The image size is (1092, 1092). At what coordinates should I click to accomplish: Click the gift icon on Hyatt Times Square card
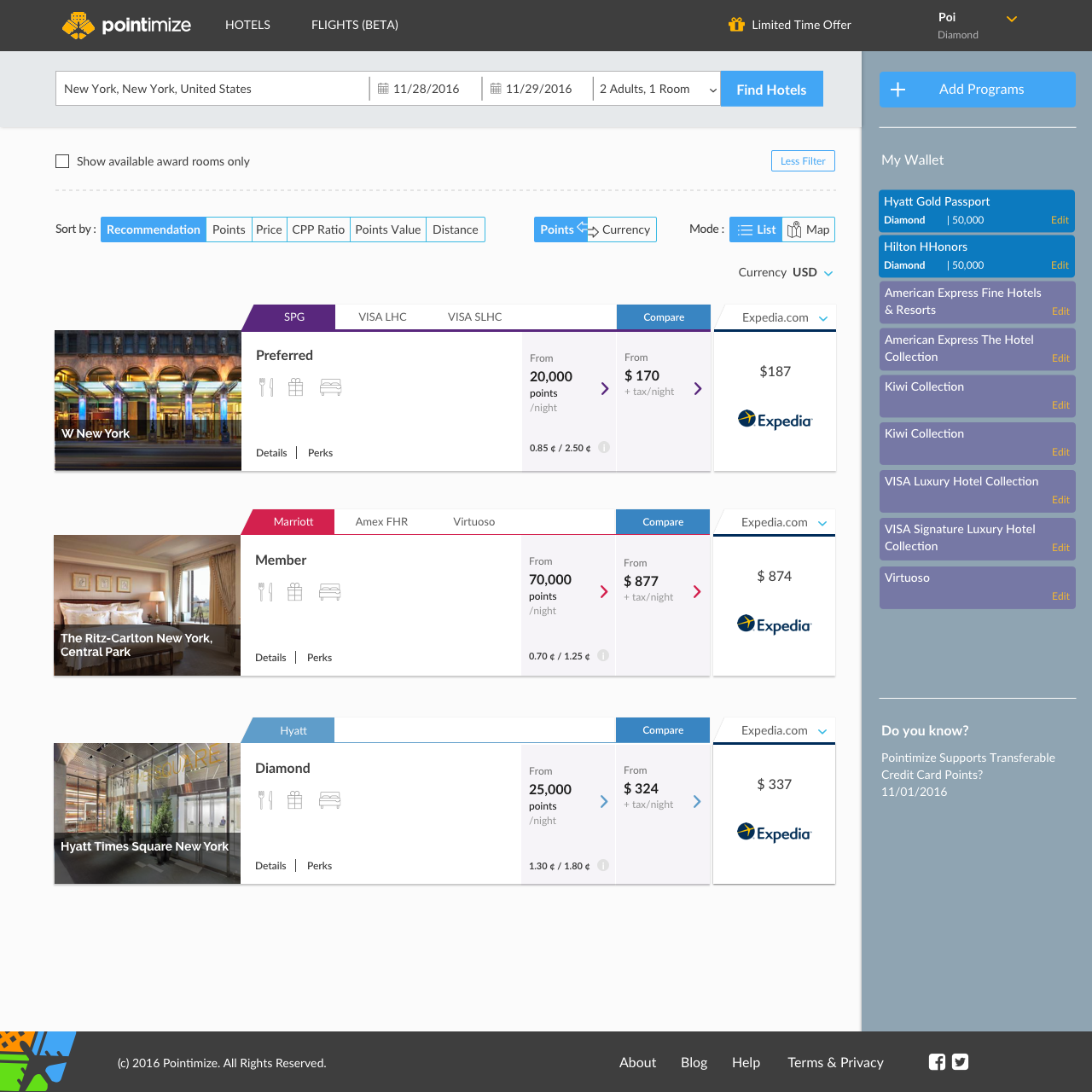pyautogui.click(x=295, y=800)
